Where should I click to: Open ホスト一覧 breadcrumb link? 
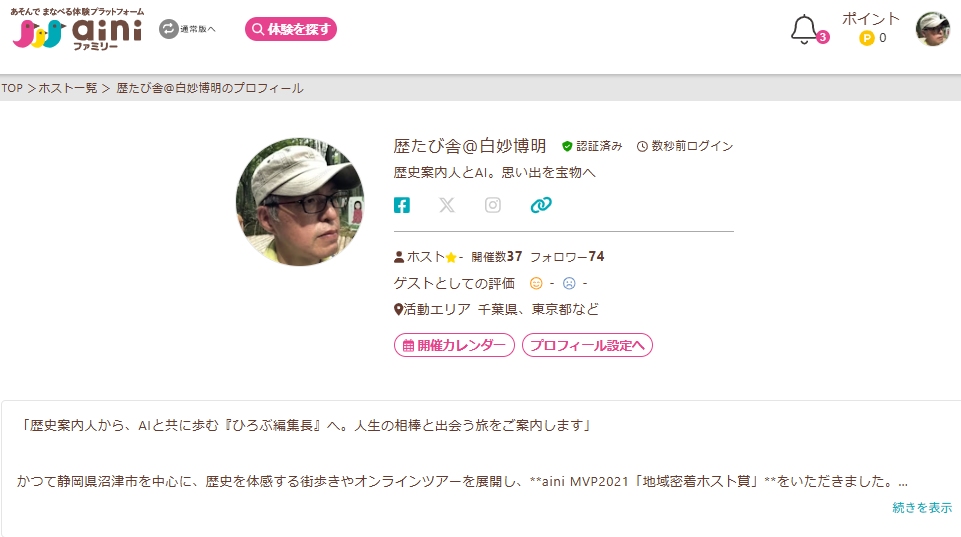(x=68, y=88)
